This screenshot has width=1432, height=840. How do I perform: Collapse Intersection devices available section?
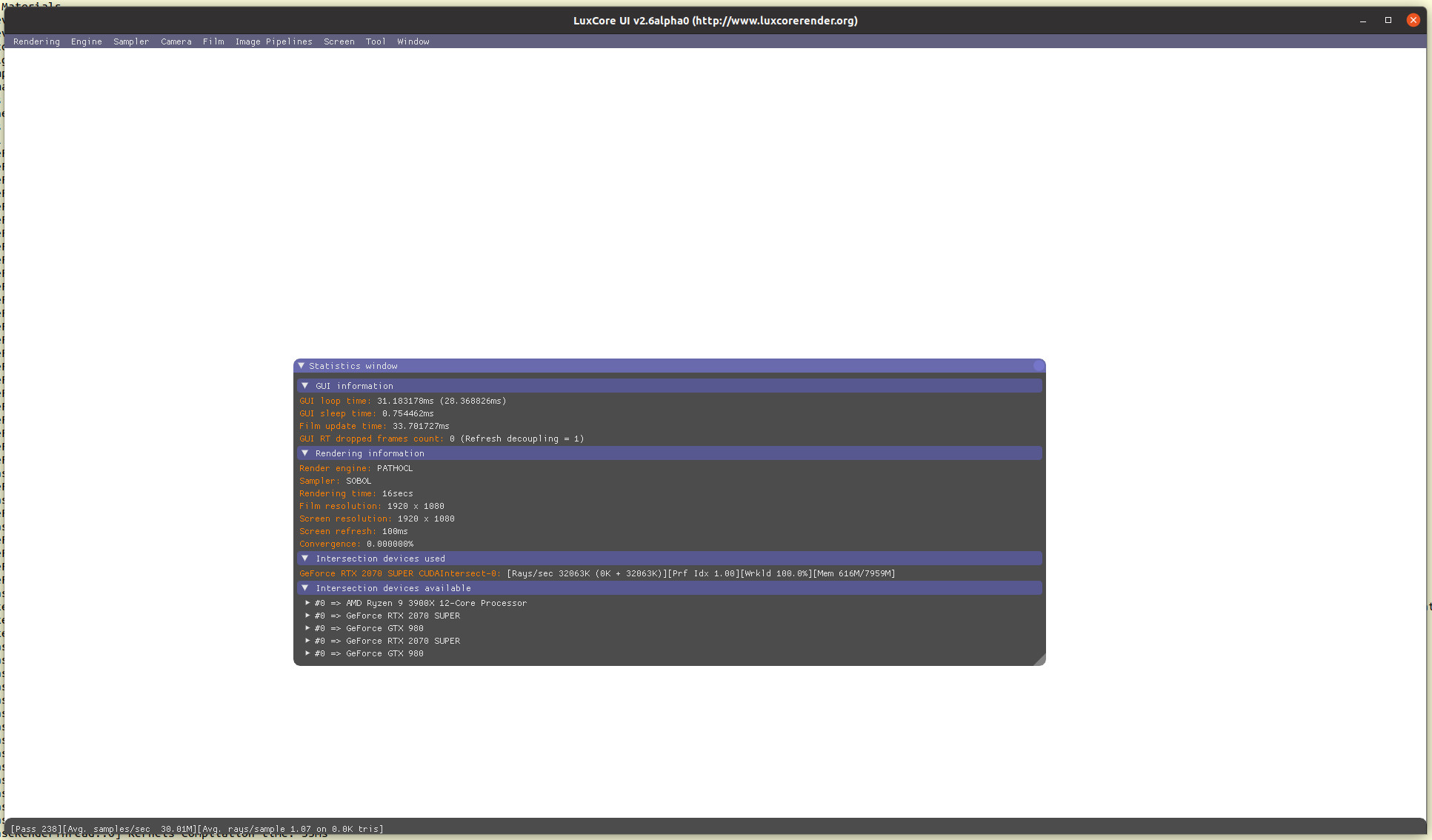(x=305, y=588)
